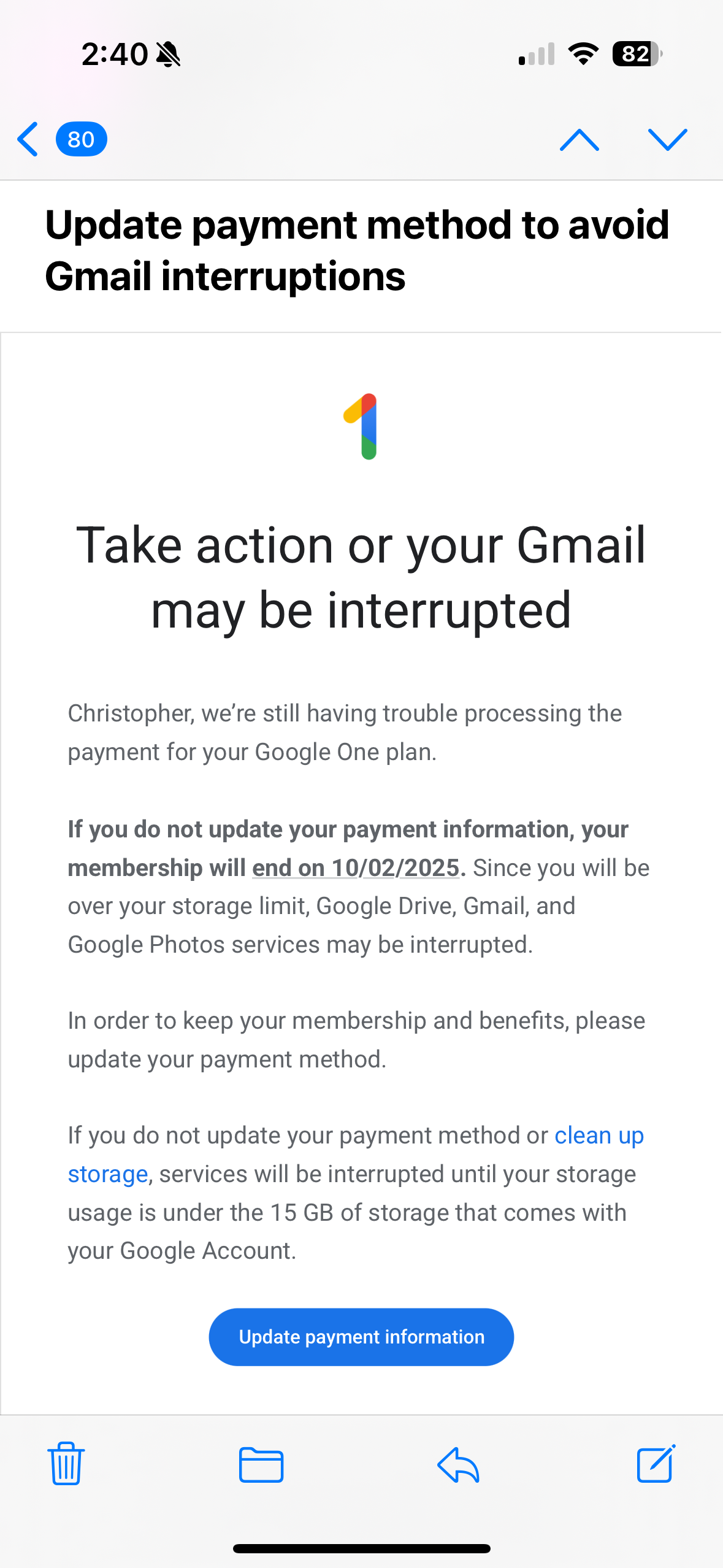Tap the Google One logo
Image resolution: width=723 pixels, height=1568 pixels.
pos(362,426)
